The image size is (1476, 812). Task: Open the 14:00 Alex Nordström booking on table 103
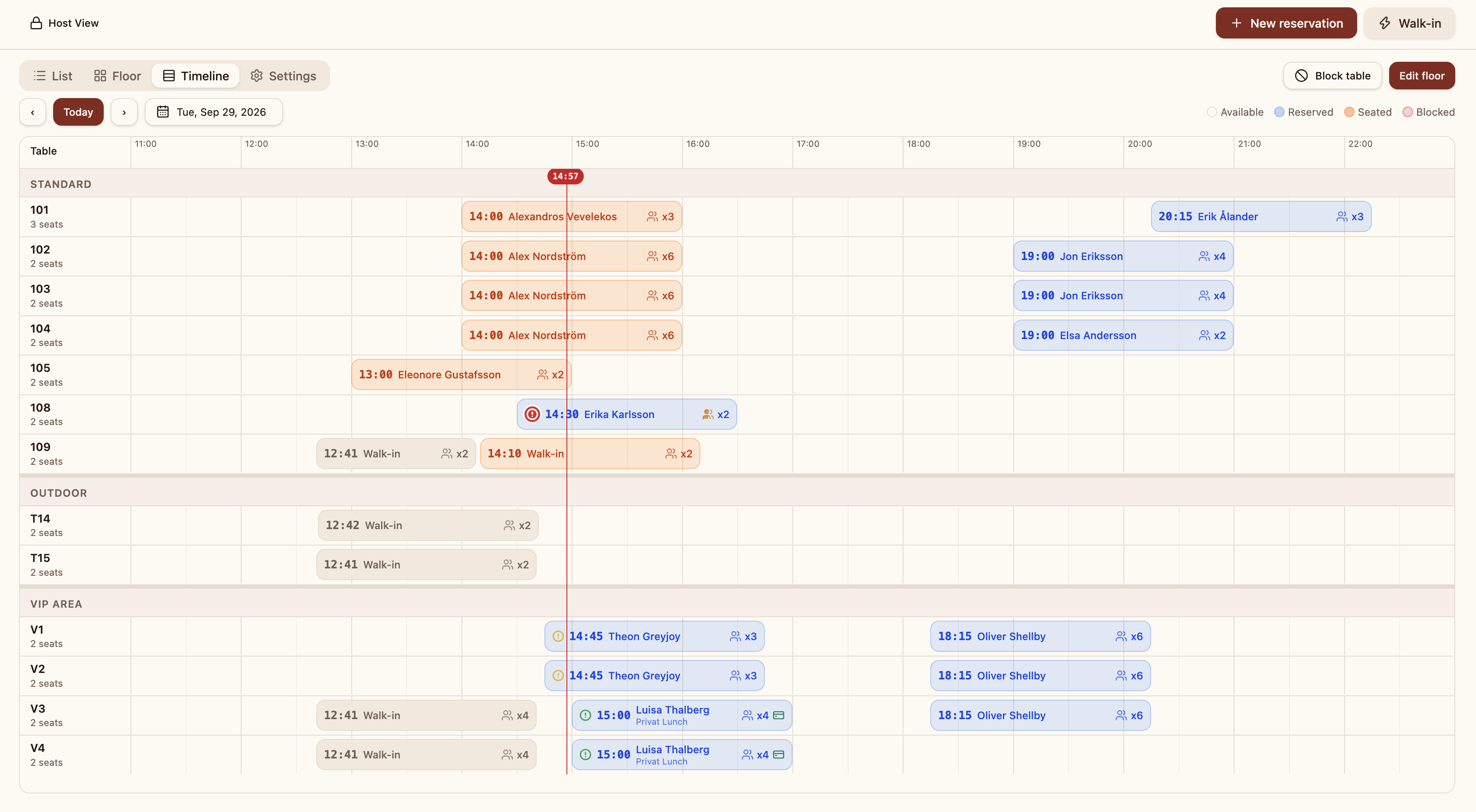tap(571, 295)
